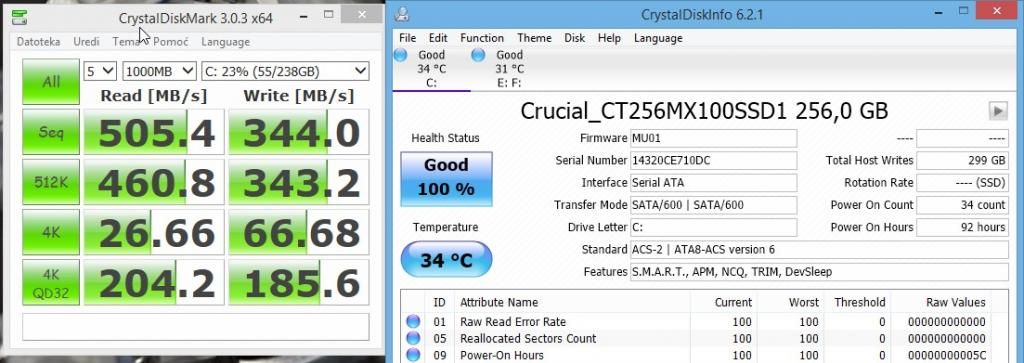Click Power On Hours value 92 hours
Viewport: 1024px width, 363px height.
click(x=963, y=227)
